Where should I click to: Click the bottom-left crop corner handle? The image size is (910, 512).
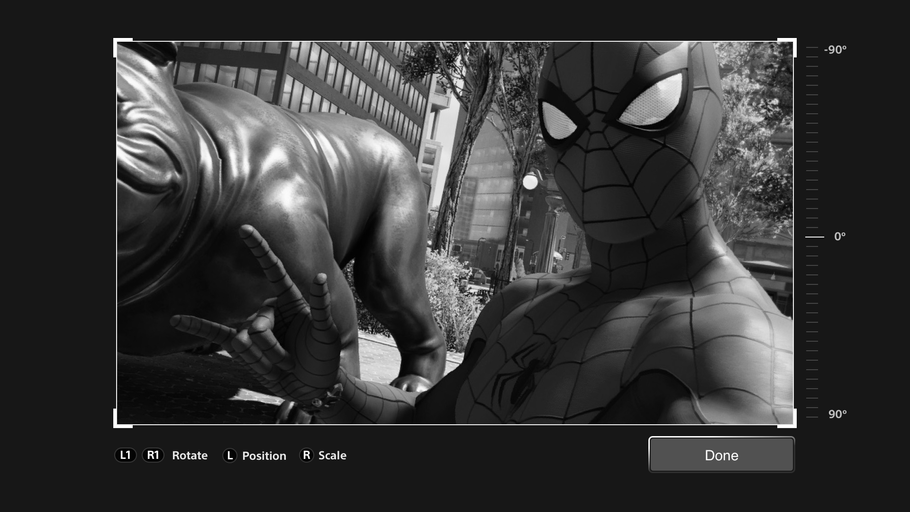(x=122, y=419)
